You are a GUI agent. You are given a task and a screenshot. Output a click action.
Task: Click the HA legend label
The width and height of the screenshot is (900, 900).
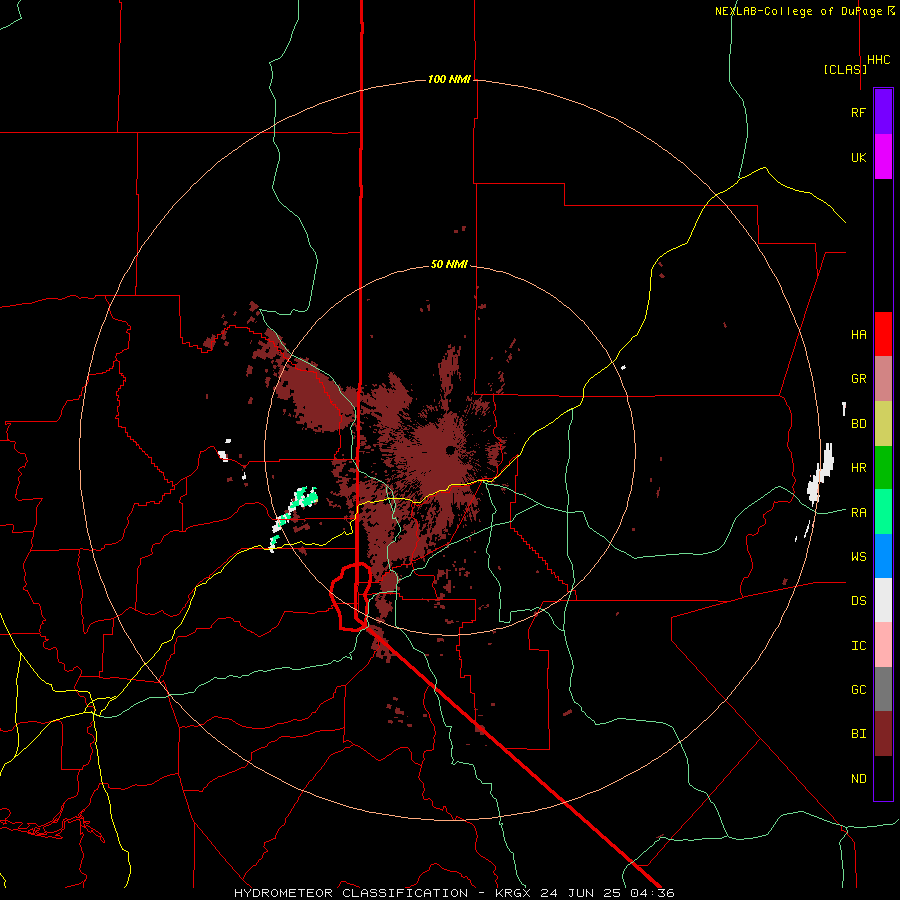click(x=858, y=334)
